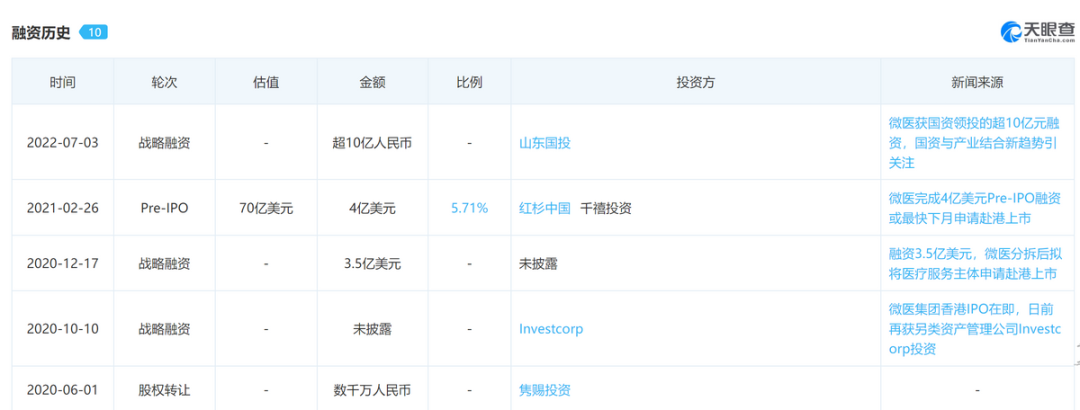Select the 2022-07-03 date cell
The image size is (1080, 410).
pyautogui.click(x=62, y=143)
